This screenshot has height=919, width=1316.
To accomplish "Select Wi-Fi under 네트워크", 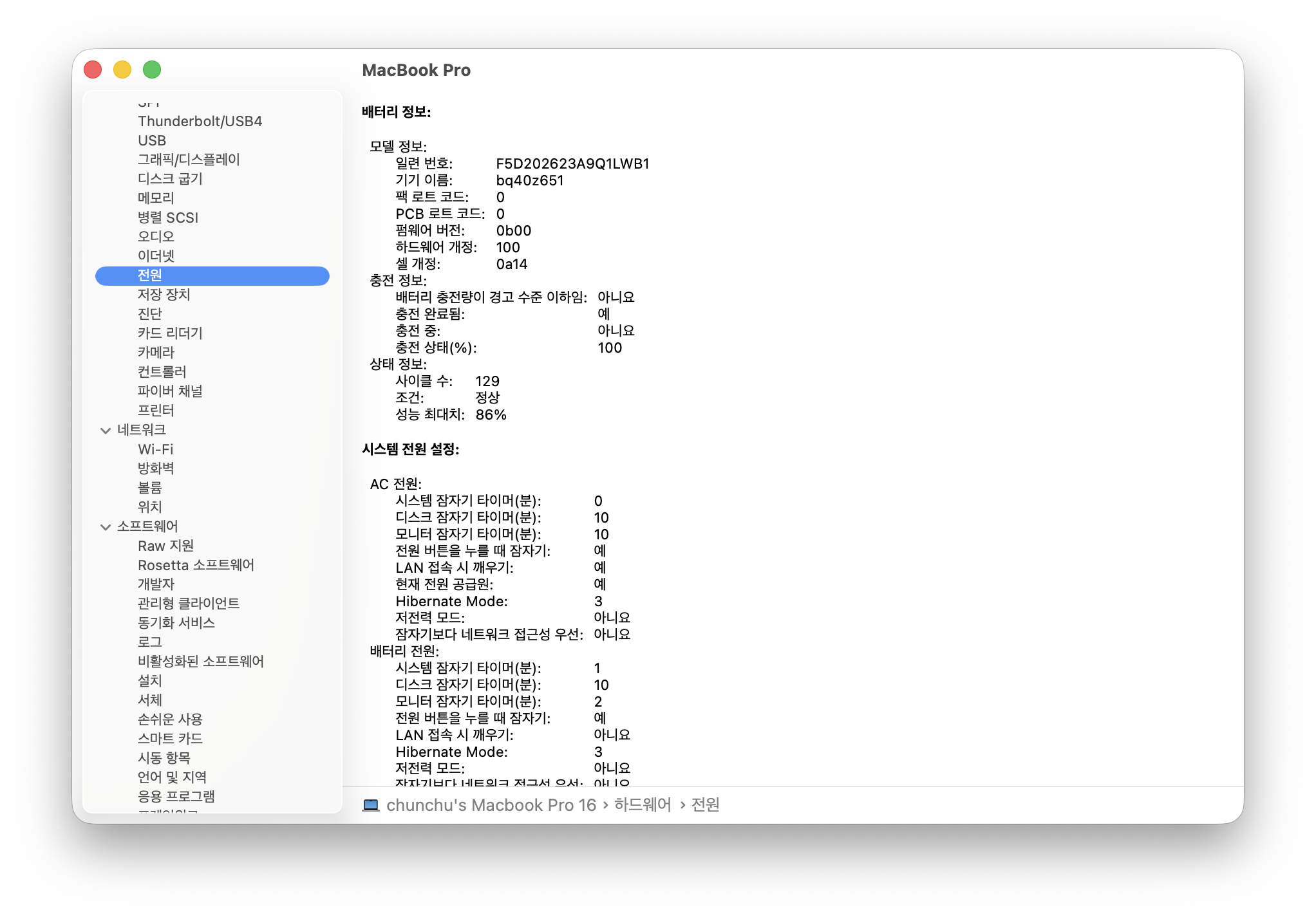I will point(155,449).
